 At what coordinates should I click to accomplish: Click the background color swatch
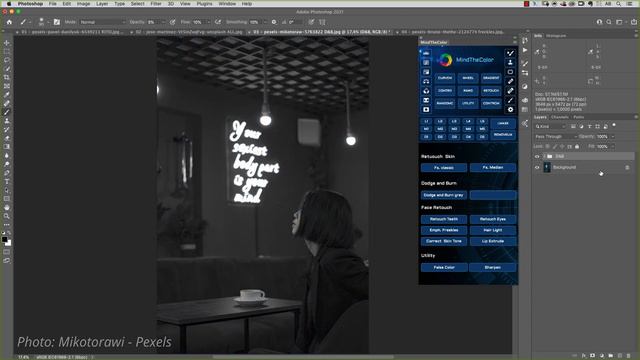pyautogui.click(x=9, y=243)
